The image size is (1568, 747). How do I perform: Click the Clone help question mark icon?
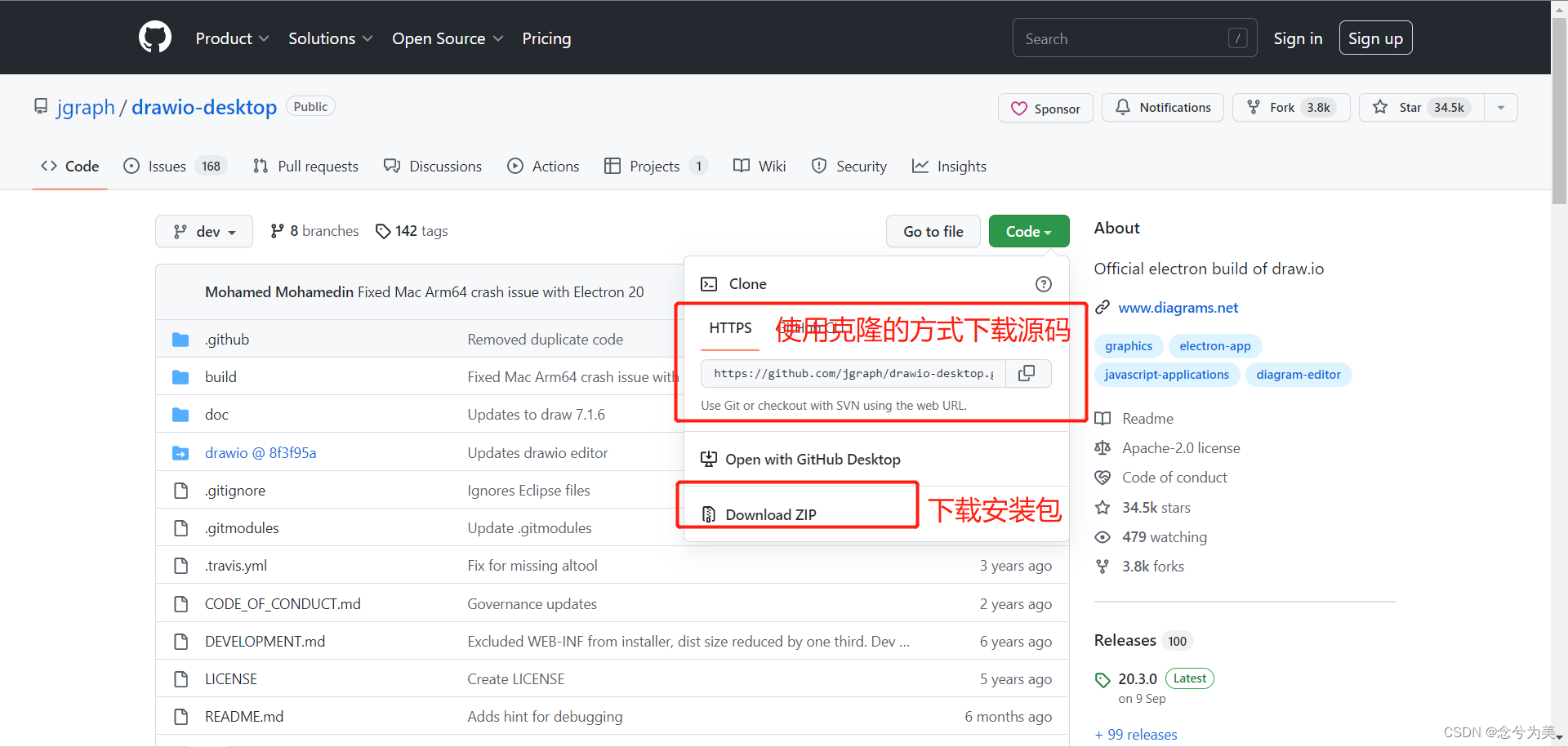(1043, 284)
